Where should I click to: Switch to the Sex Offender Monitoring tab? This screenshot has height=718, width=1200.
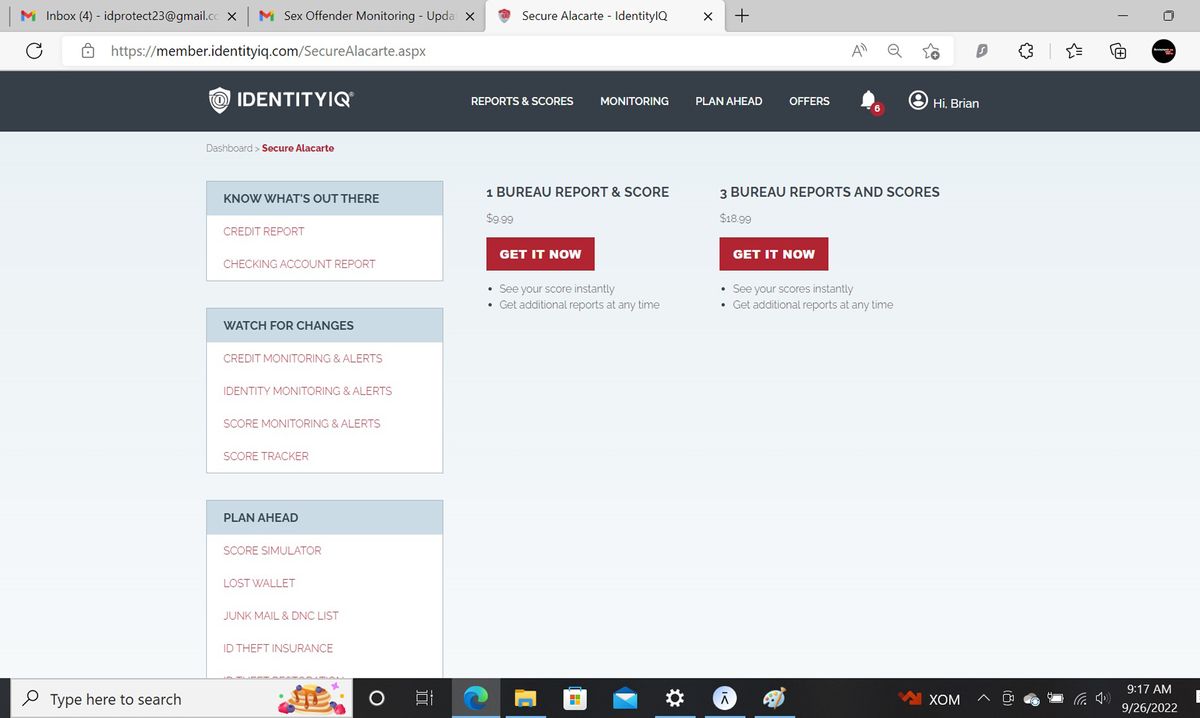360,16
